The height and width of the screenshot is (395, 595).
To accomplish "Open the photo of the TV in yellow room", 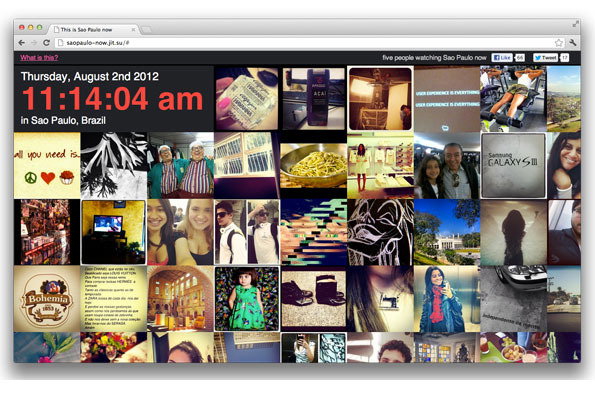I will [113, 232].
